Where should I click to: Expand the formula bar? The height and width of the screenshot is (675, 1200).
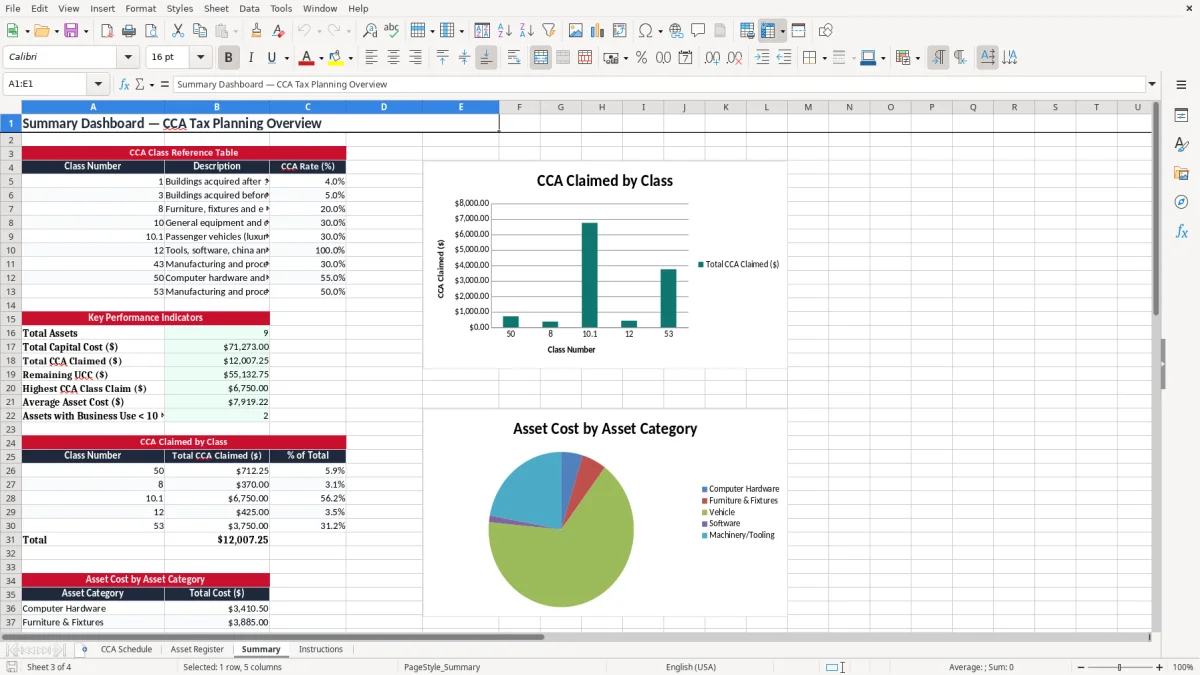1152,84
